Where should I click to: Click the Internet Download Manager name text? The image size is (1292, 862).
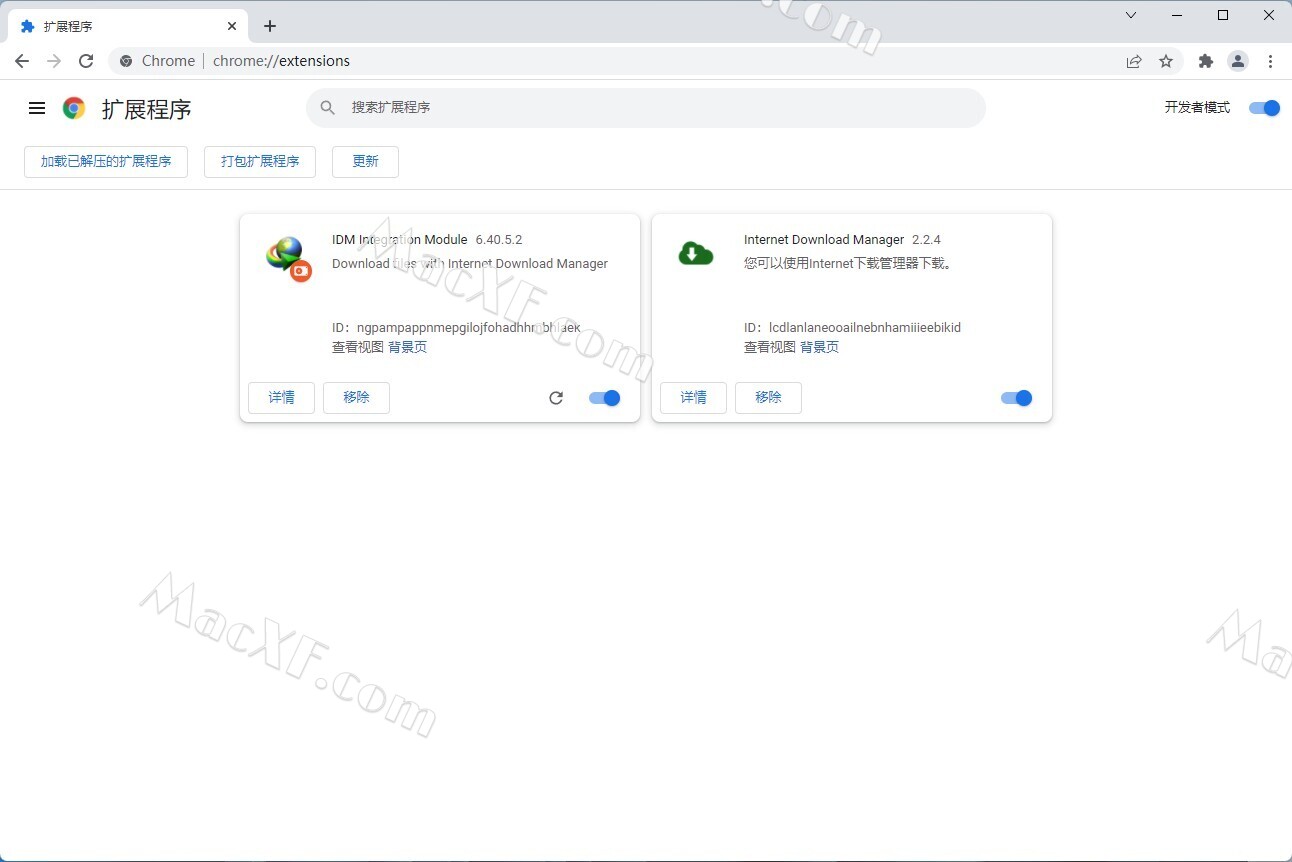[x=824, y=240]
